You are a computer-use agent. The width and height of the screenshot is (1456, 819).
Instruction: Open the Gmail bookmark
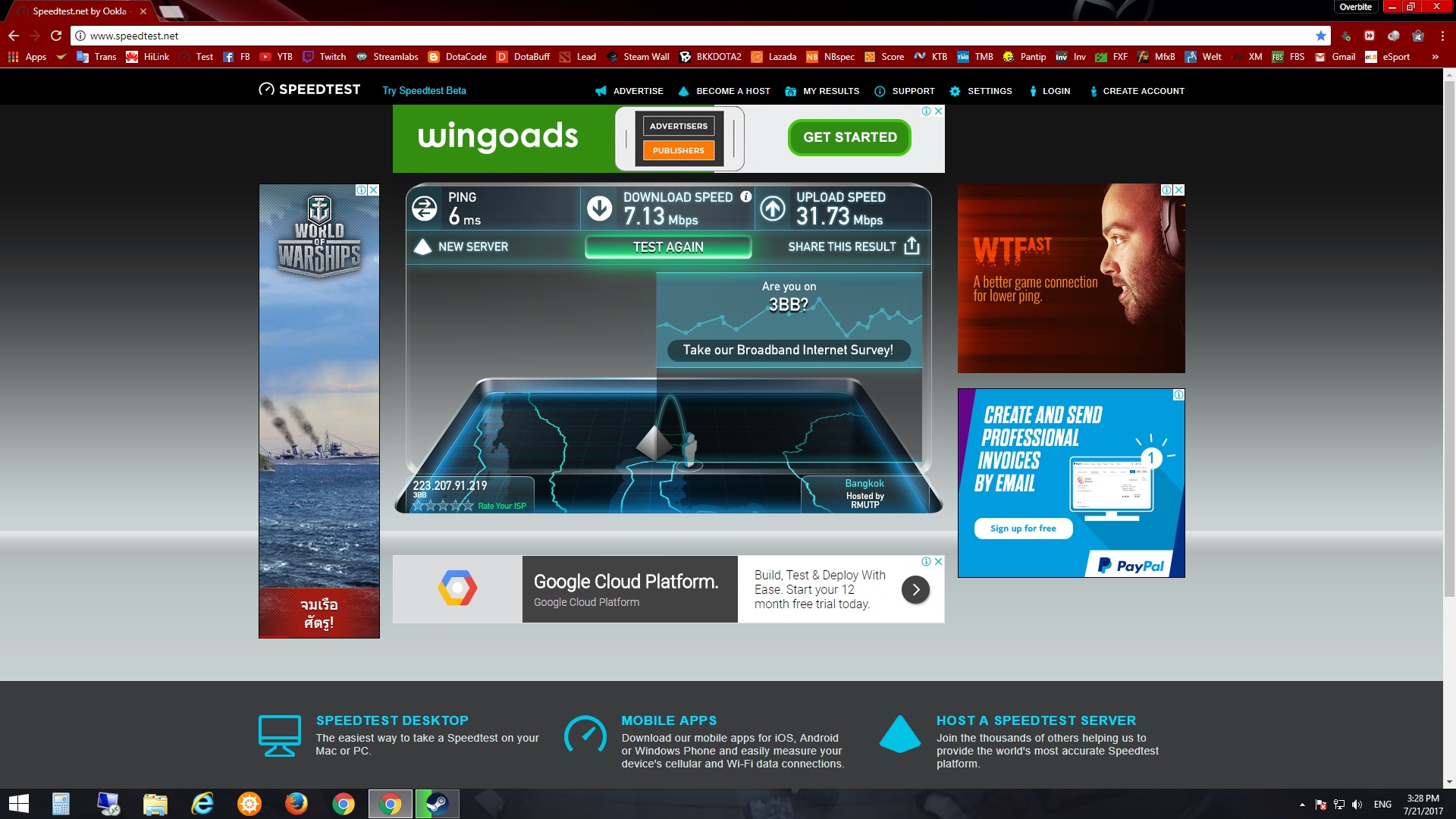click(1335, 57)
